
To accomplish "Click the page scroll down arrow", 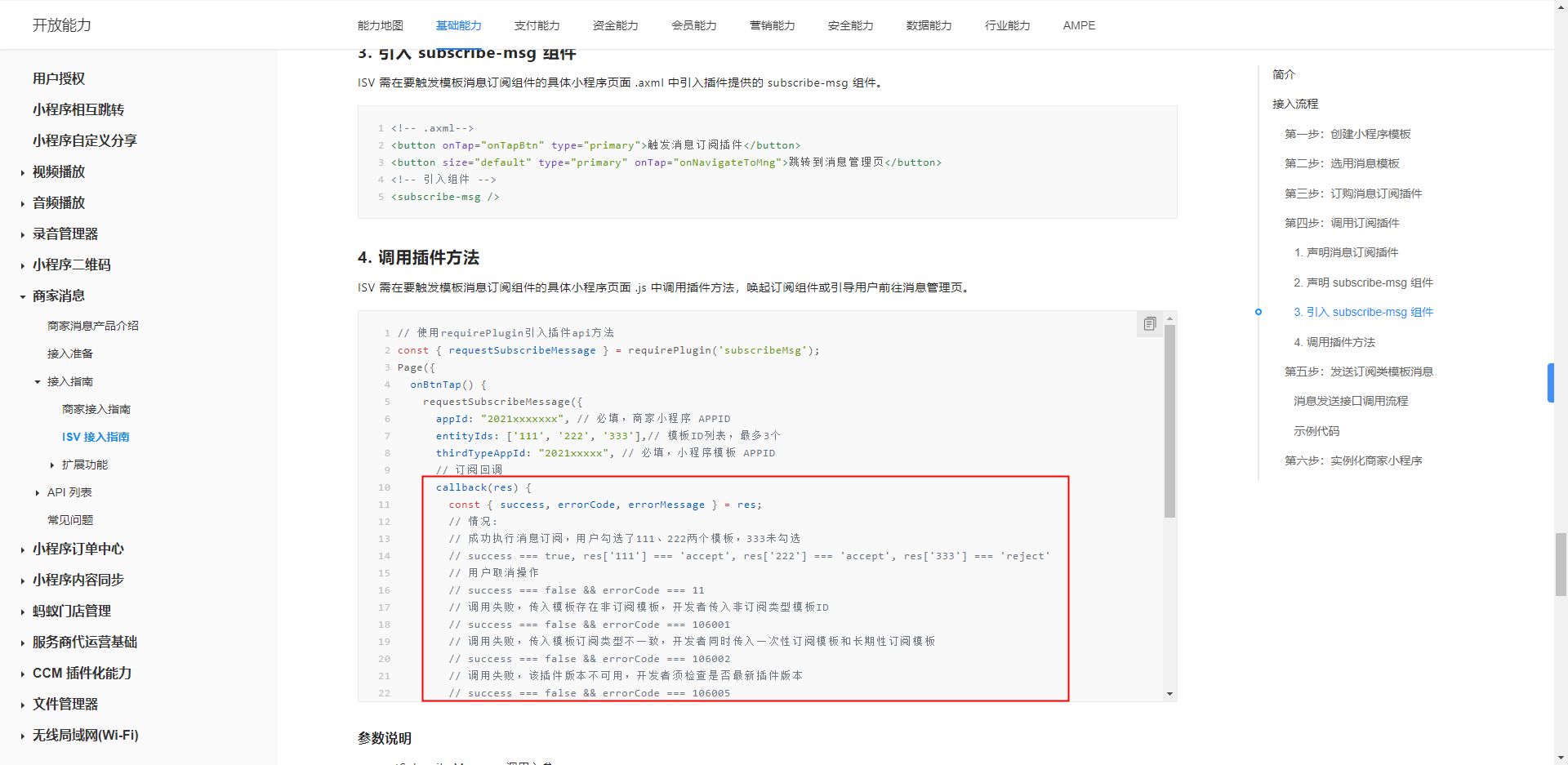I will [x=1561, y=758].
